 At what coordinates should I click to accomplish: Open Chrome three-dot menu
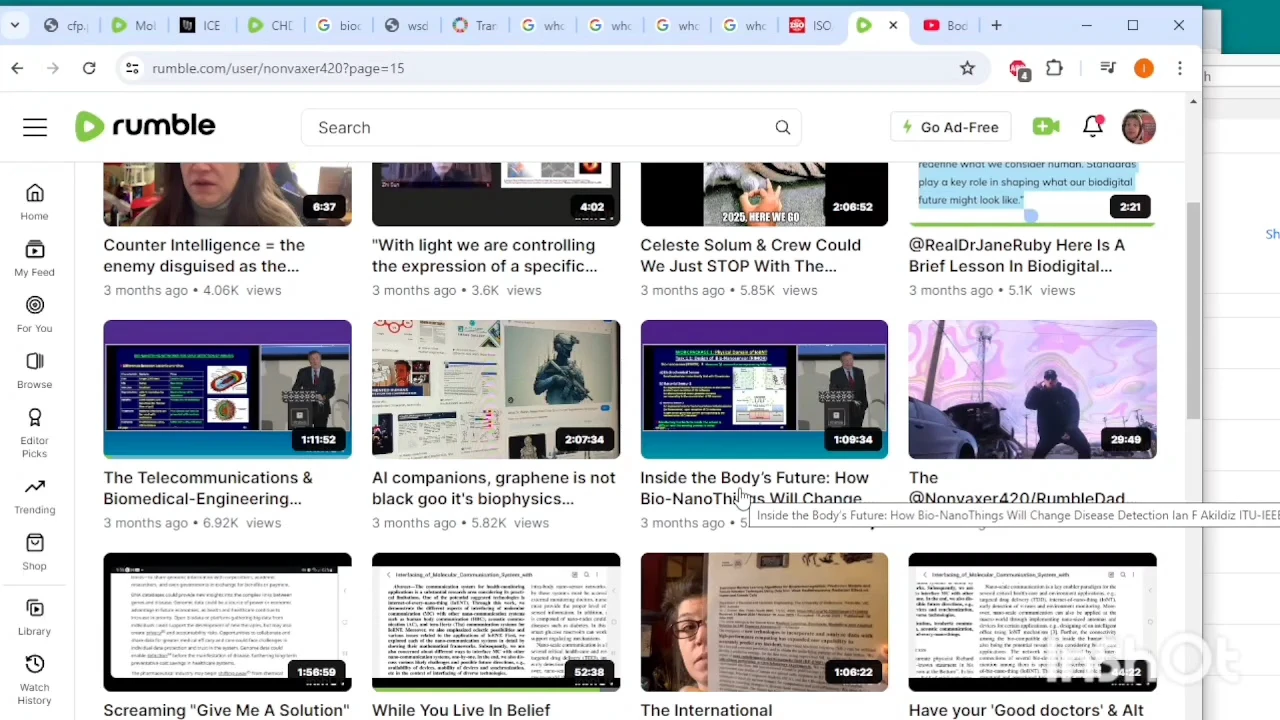click(1180, 68)
